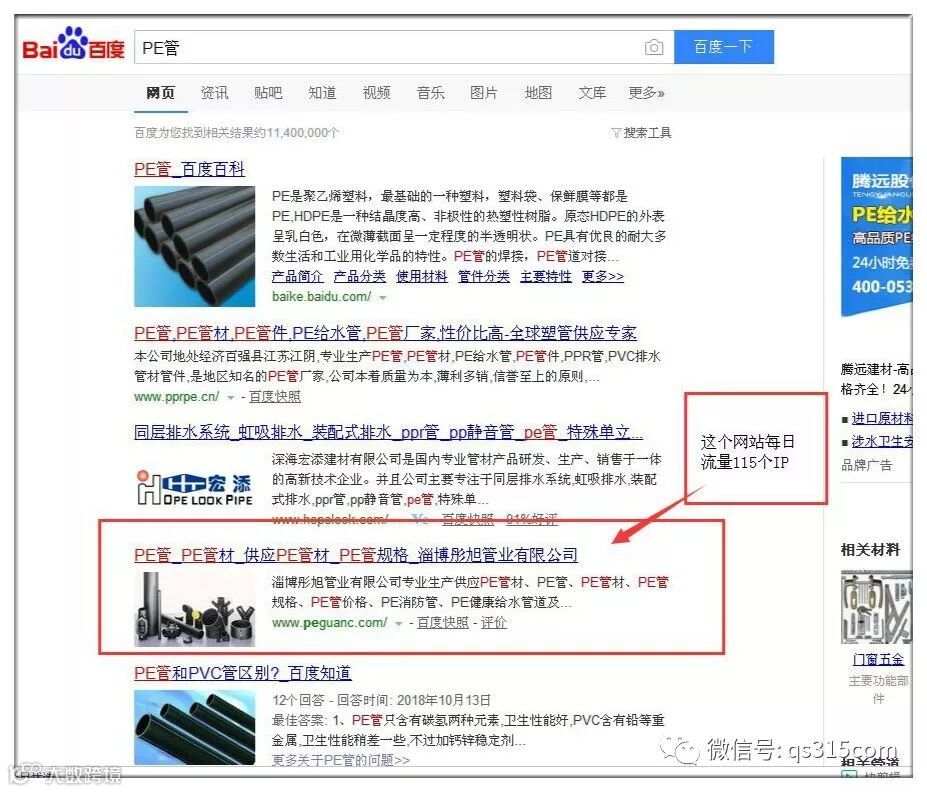Open camera image search icon
The width and height of the screenshot is (927, 792).
[x=653, y=47]
